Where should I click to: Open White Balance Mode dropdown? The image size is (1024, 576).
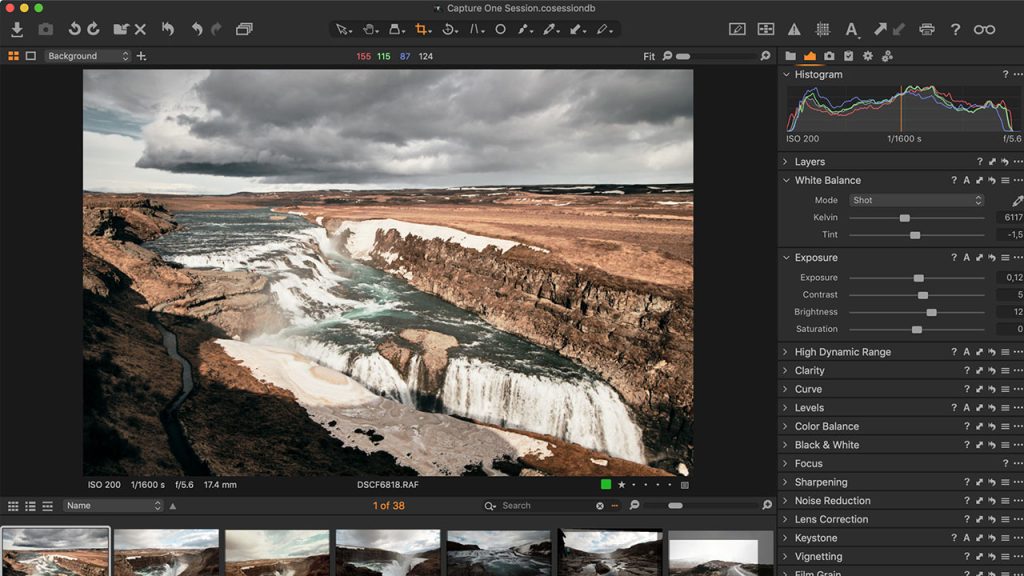tap(917, 200)
